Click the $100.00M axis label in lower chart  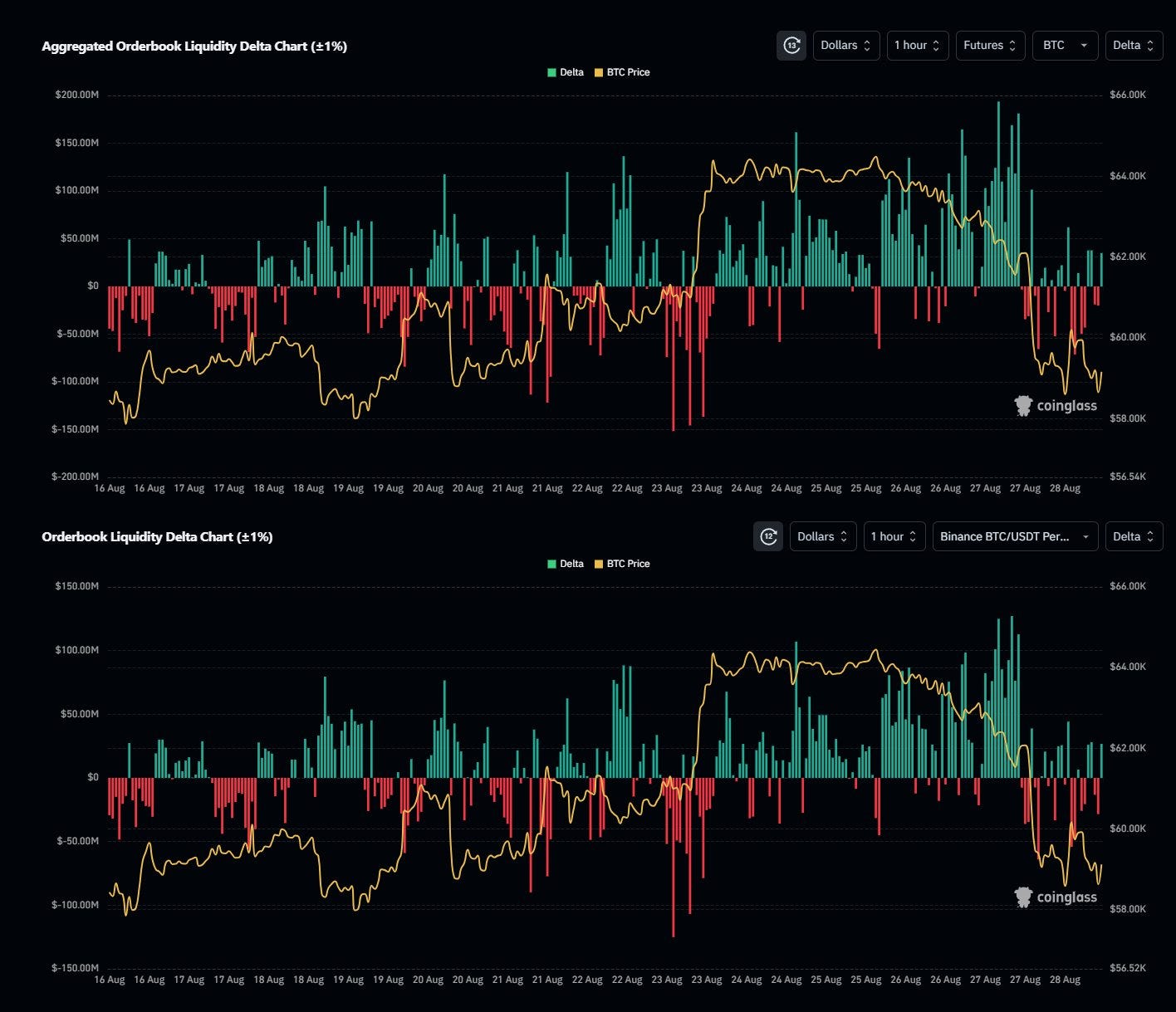tap(77, 649)
